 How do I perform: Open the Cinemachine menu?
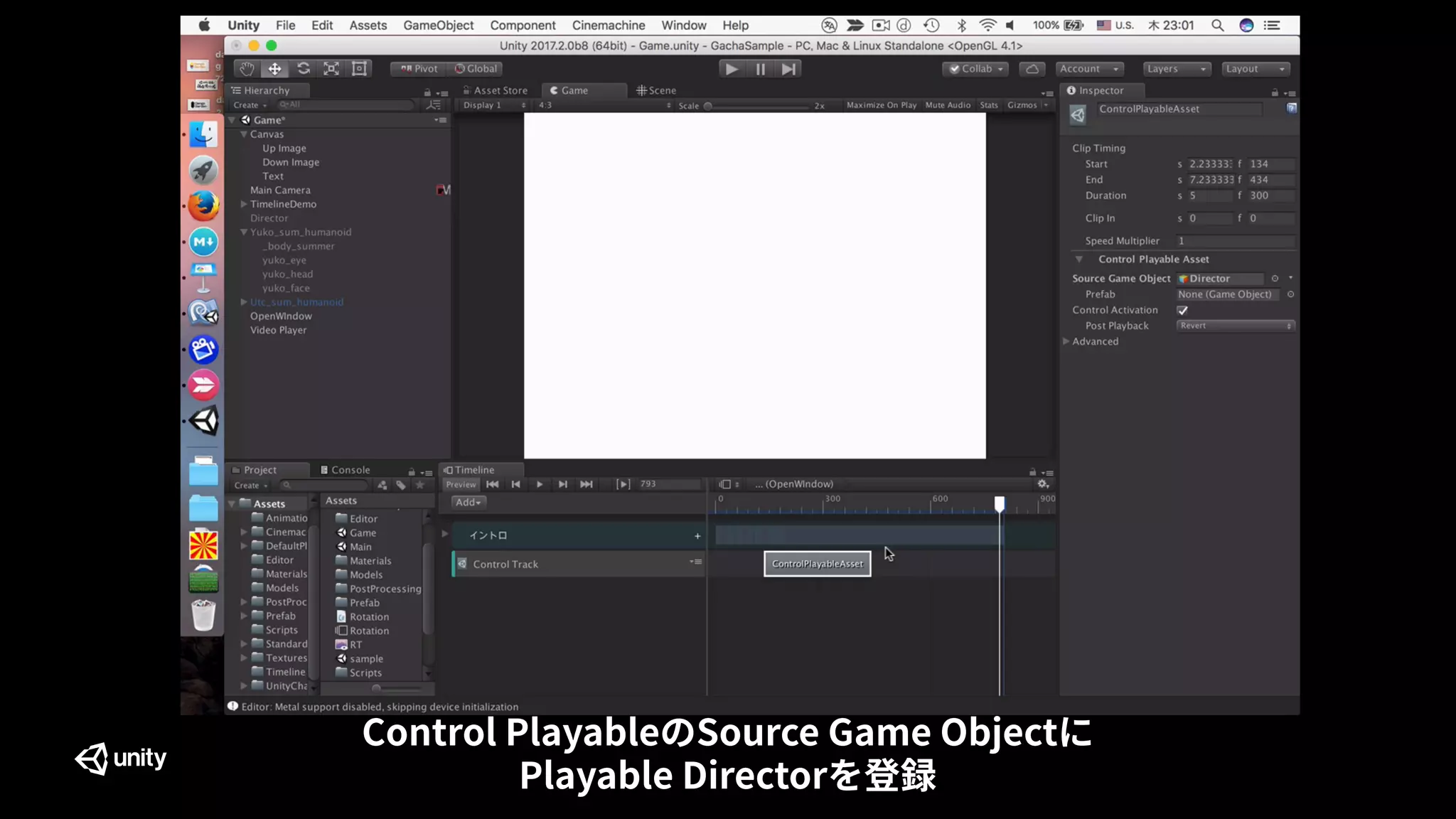(609, 25)
